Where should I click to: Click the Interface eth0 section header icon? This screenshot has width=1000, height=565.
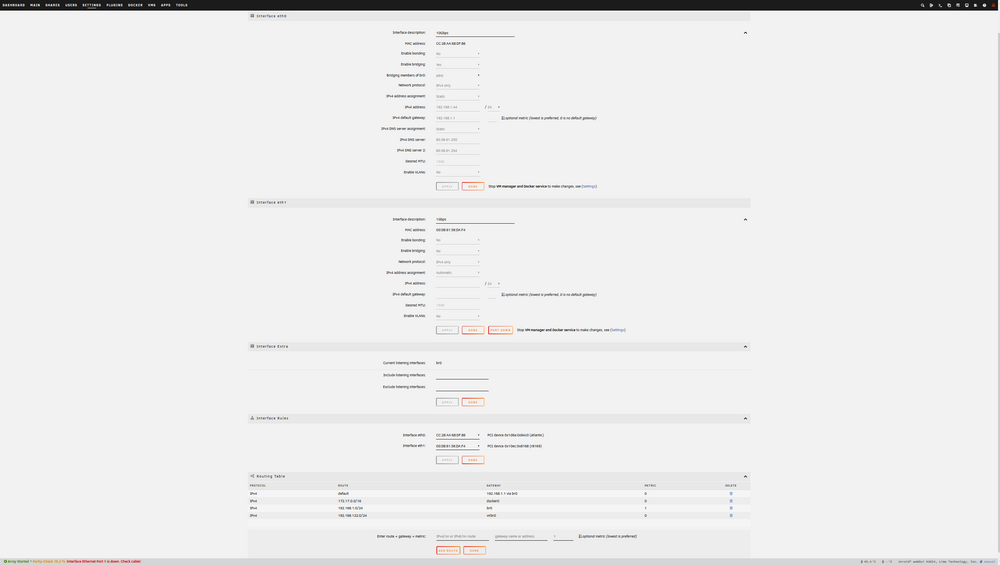coord(252,16)
